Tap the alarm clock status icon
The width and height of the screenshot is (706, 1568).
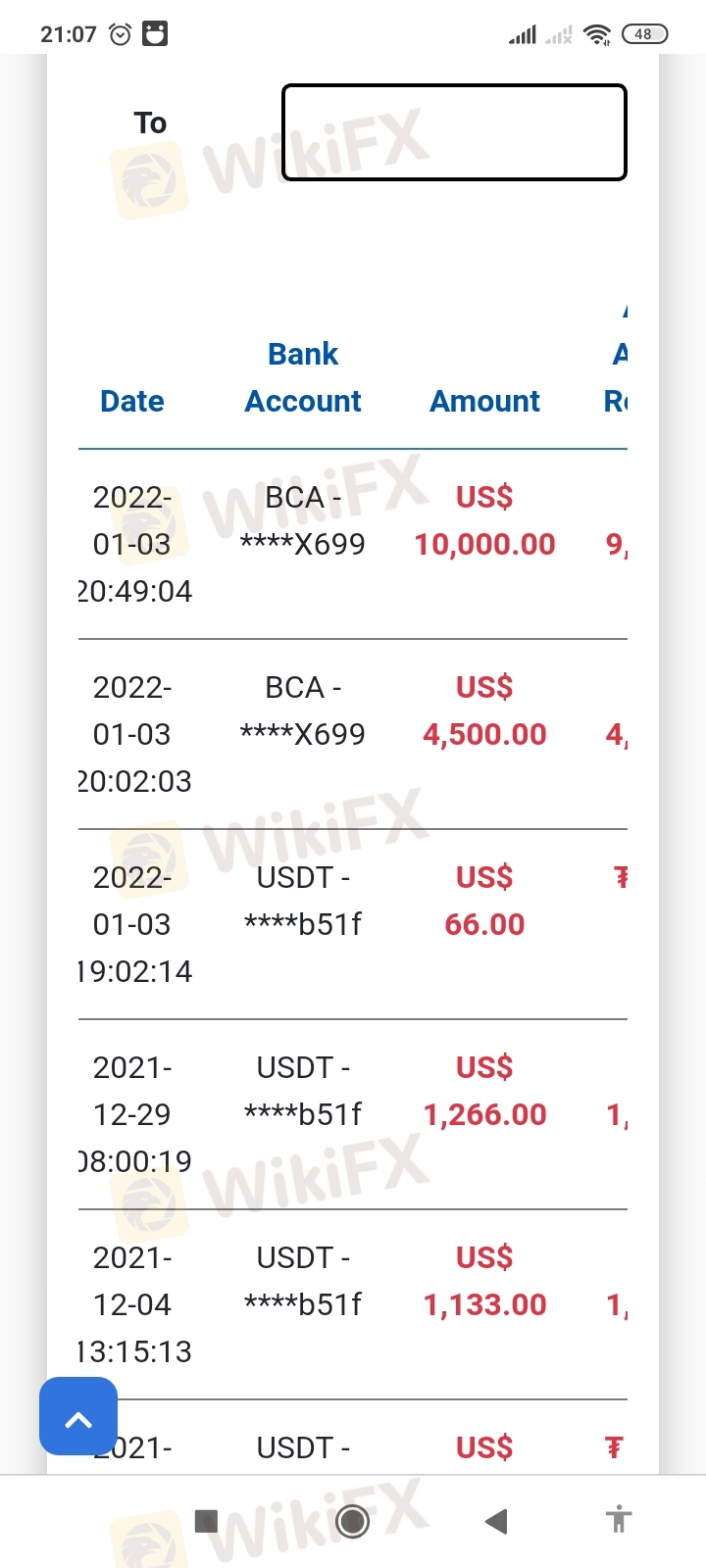(x=120, y=34)
